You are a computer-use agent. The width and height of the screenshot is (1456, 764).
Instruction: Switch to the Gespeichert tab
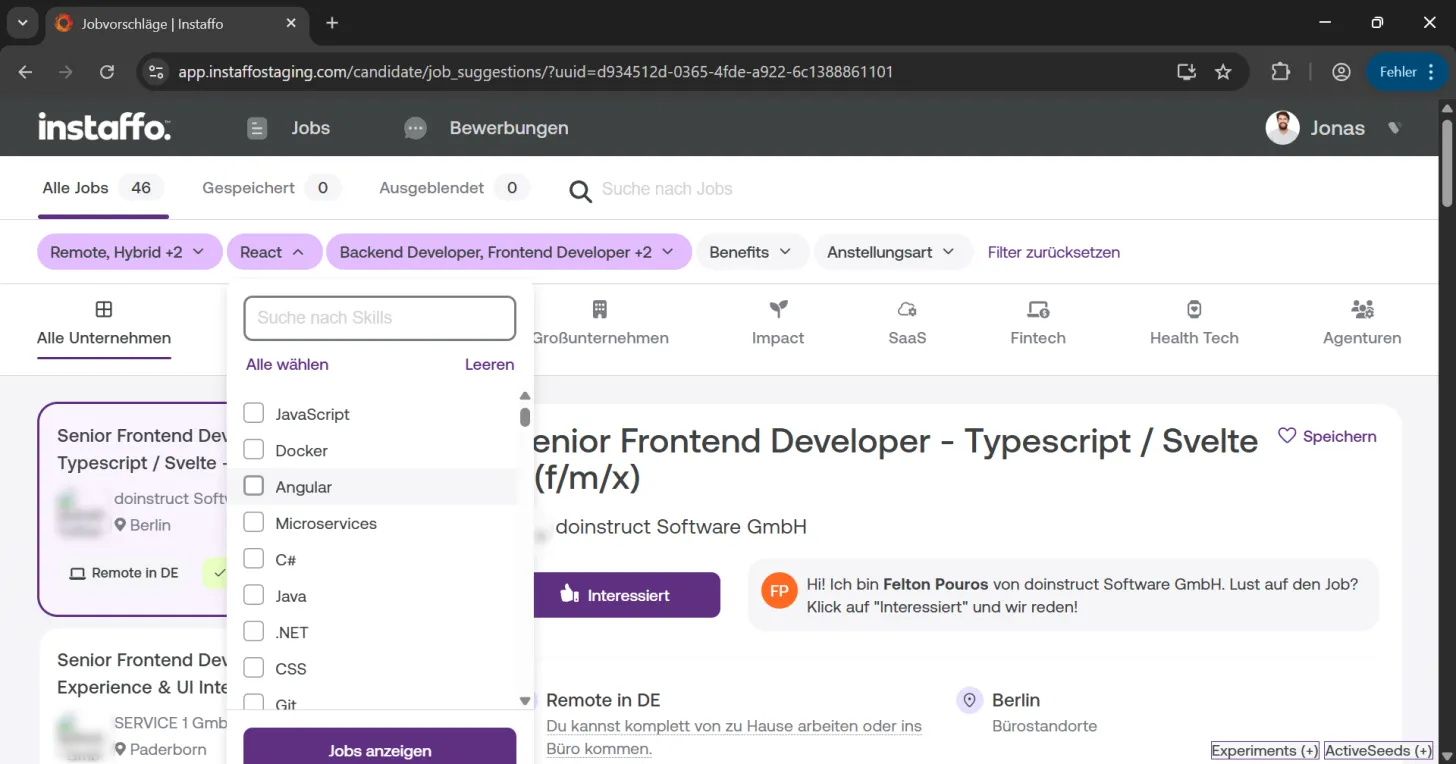pyautogui.click(x=270, y=188)
